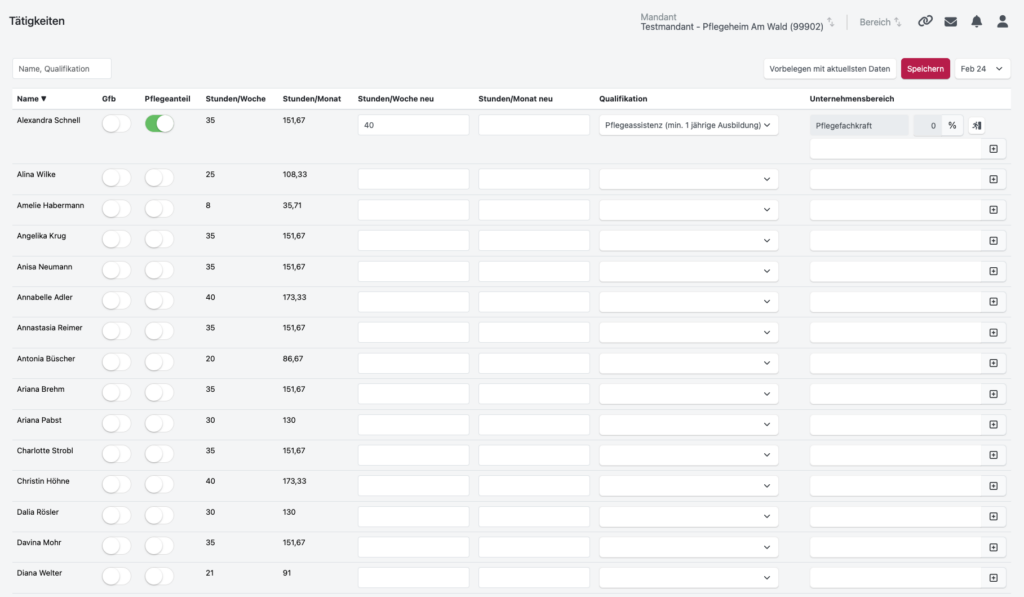Open the Bereich selector
This screenshot has height=597, width=1024.
[x=880, y=22]
